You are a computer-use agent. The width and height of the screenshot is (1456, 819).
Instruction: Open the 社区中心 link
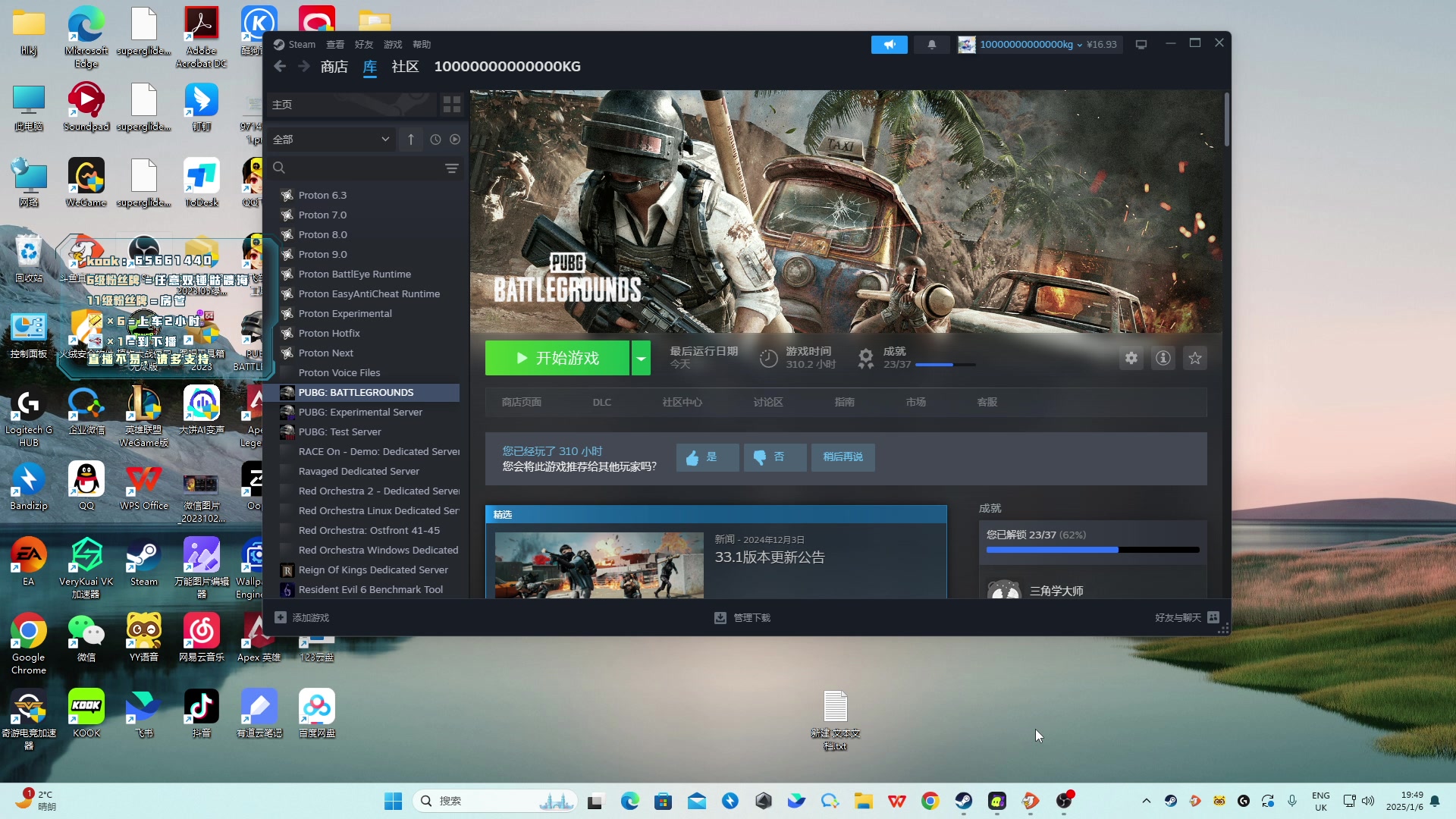coord(682,403)
